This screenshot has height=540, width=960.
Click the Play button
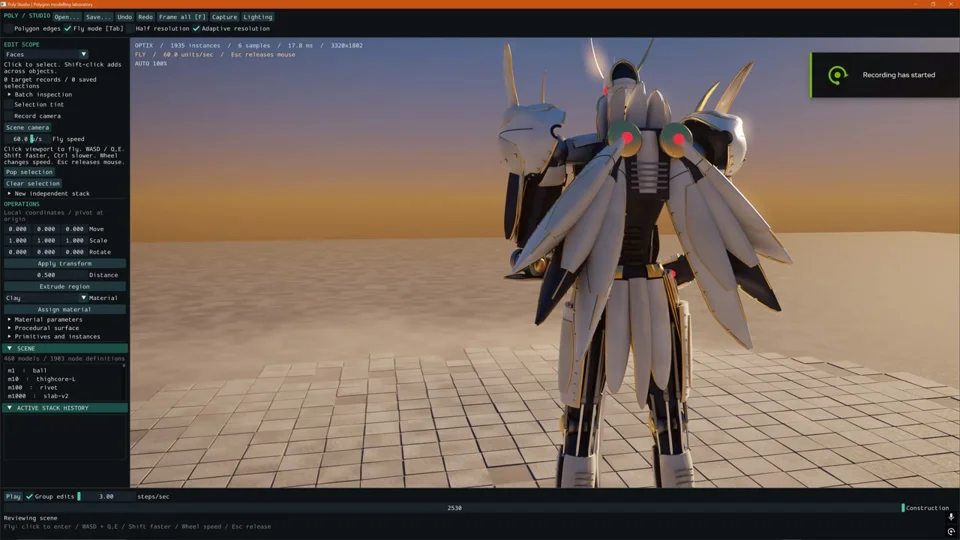(13, 497)
